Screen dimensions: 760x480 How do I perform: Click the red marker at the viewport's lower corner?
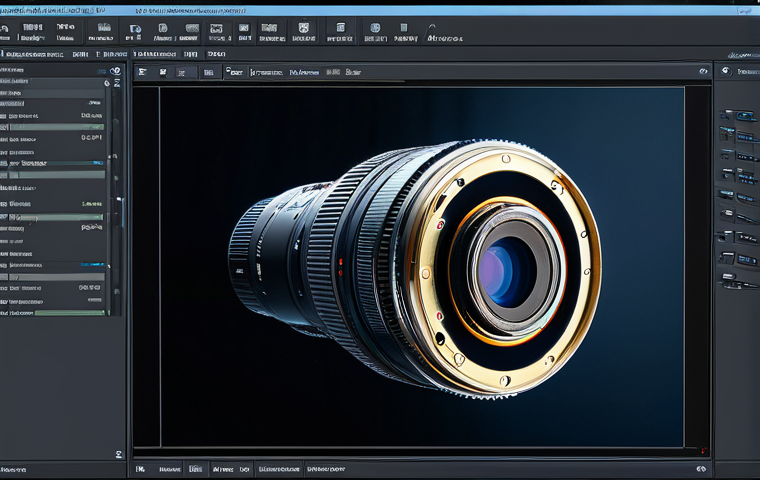pos(703,451)
